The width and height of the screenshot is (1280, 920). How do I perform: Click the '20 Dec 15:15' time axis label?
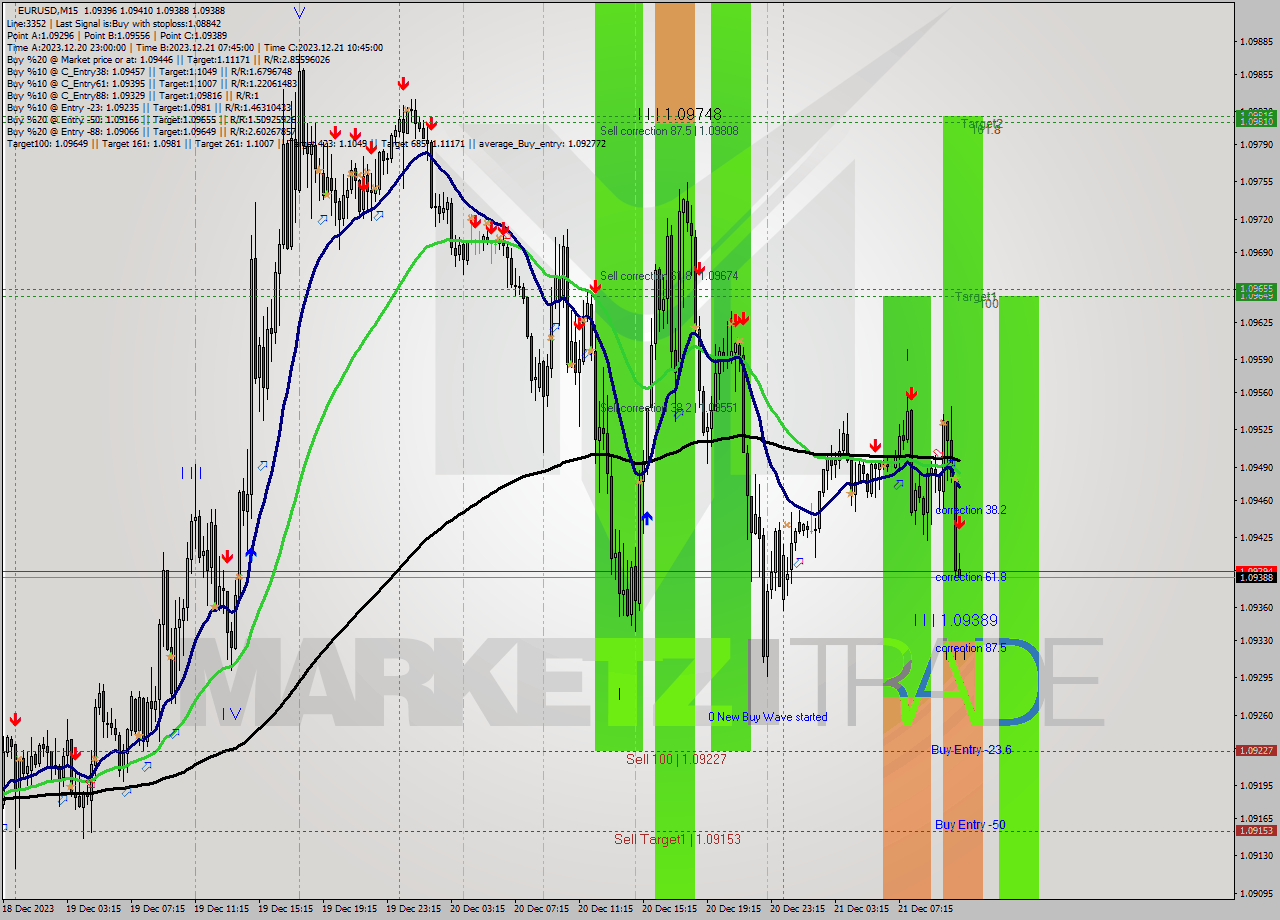[x=670, y=909]
